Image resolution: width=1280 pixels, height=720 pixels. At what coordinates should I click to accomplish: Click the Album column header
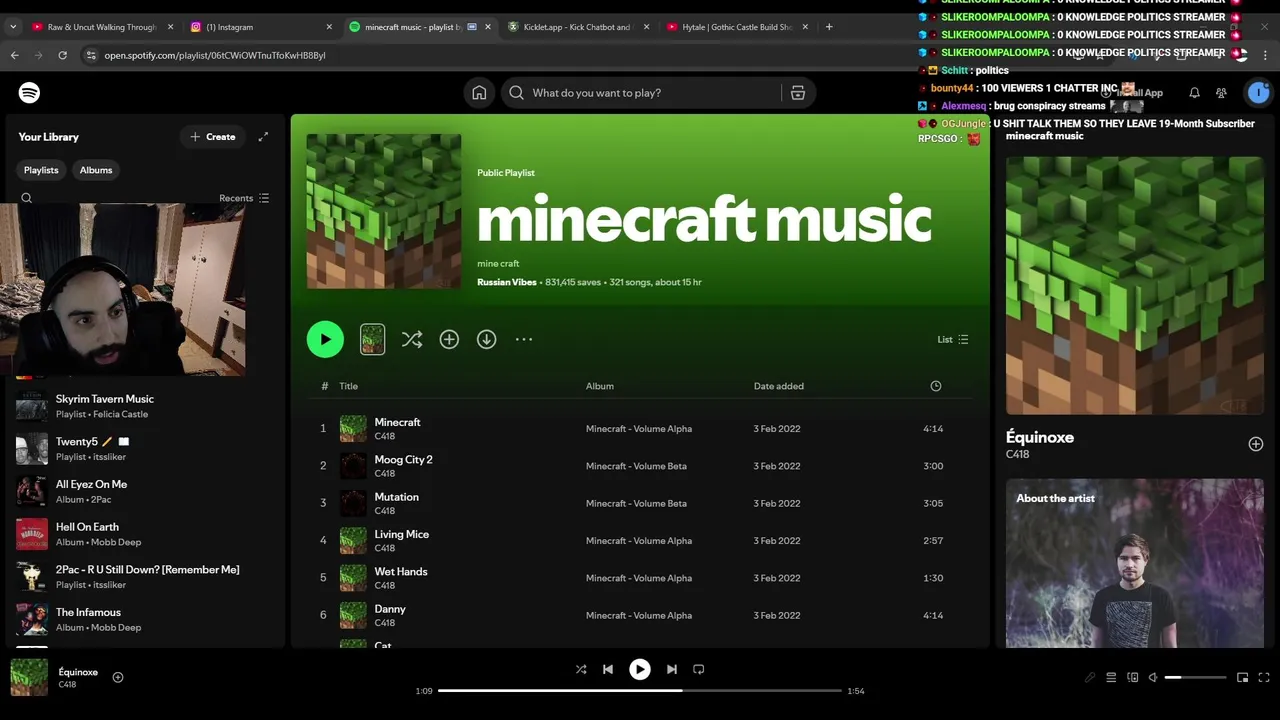pyautogui.click(x=600, y=386)
